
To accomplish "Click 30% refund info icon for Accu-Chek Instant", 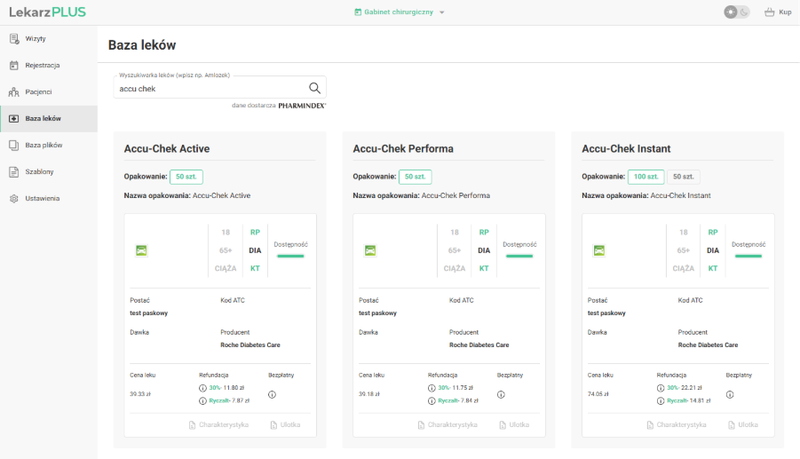I will tap(661, 388).
